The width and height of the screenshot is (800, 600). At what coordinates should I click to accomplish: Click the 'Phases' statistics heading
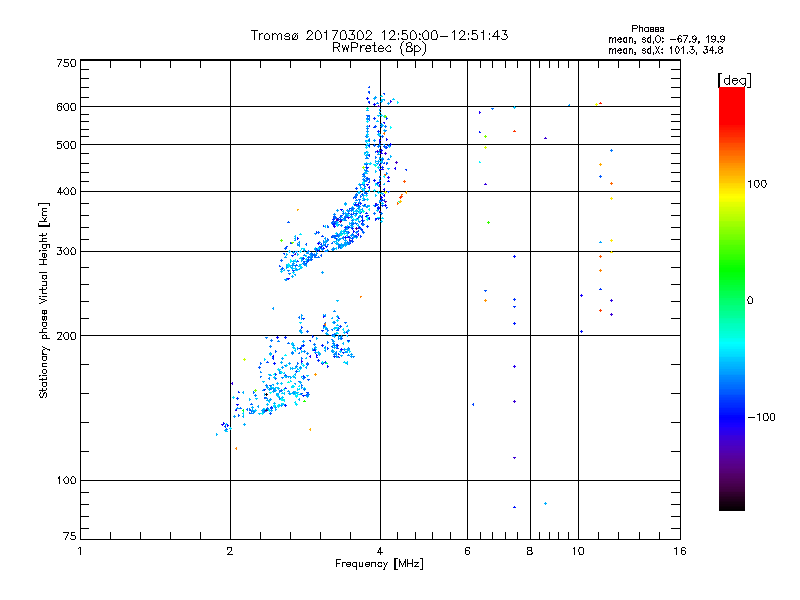click(647, 29)
